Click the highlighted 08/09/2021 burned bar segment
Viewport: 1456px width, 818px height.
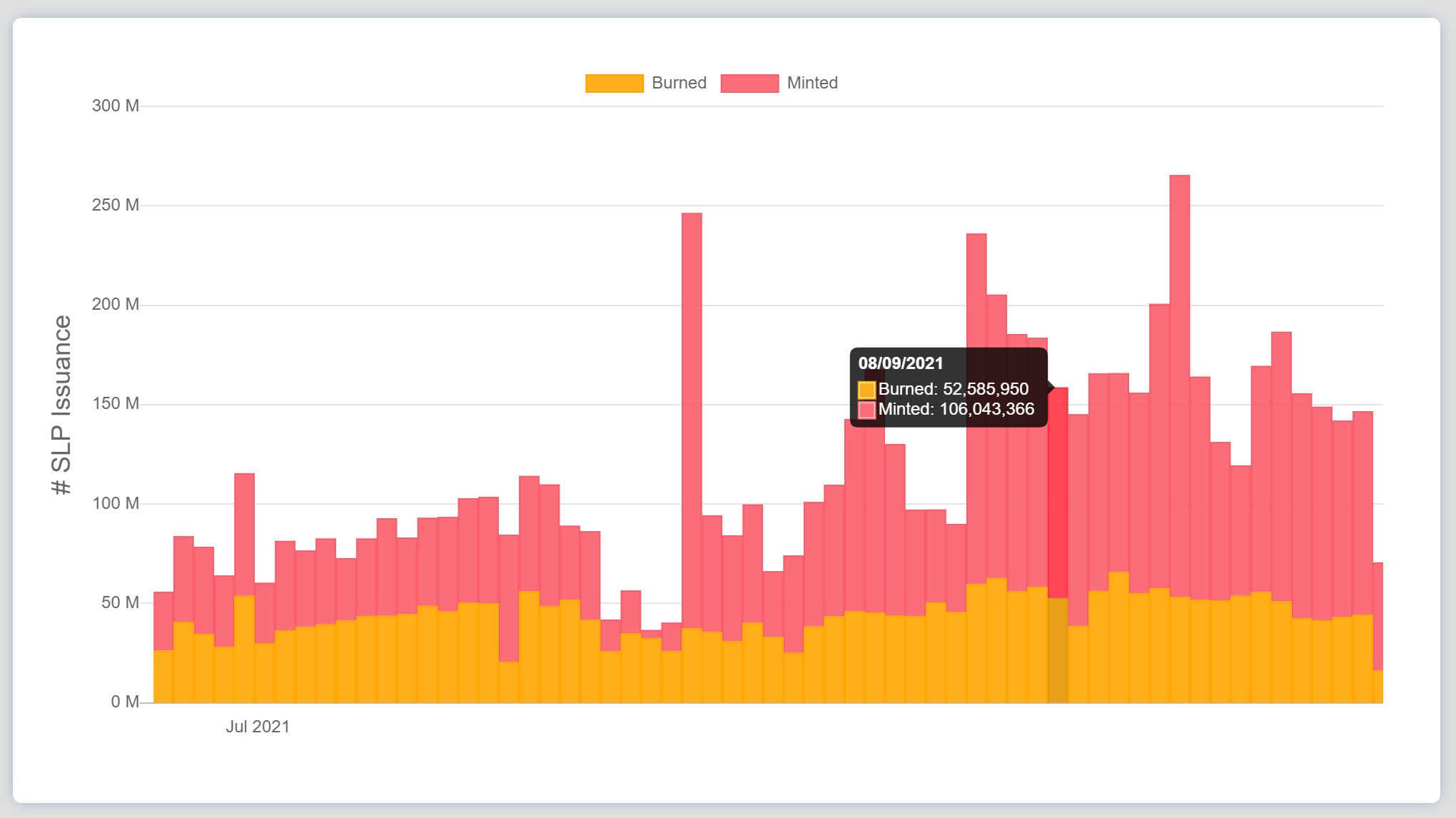click(1058, 650)
